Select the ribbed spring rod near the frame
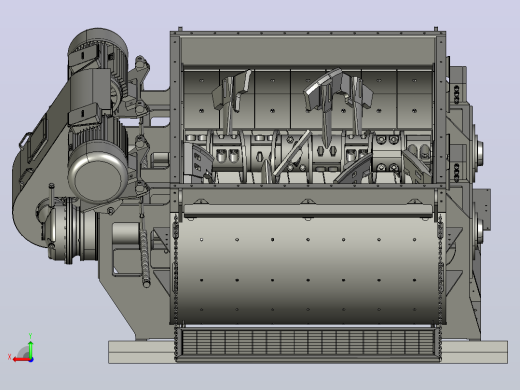The image size is (520, 390). point(145,258)
